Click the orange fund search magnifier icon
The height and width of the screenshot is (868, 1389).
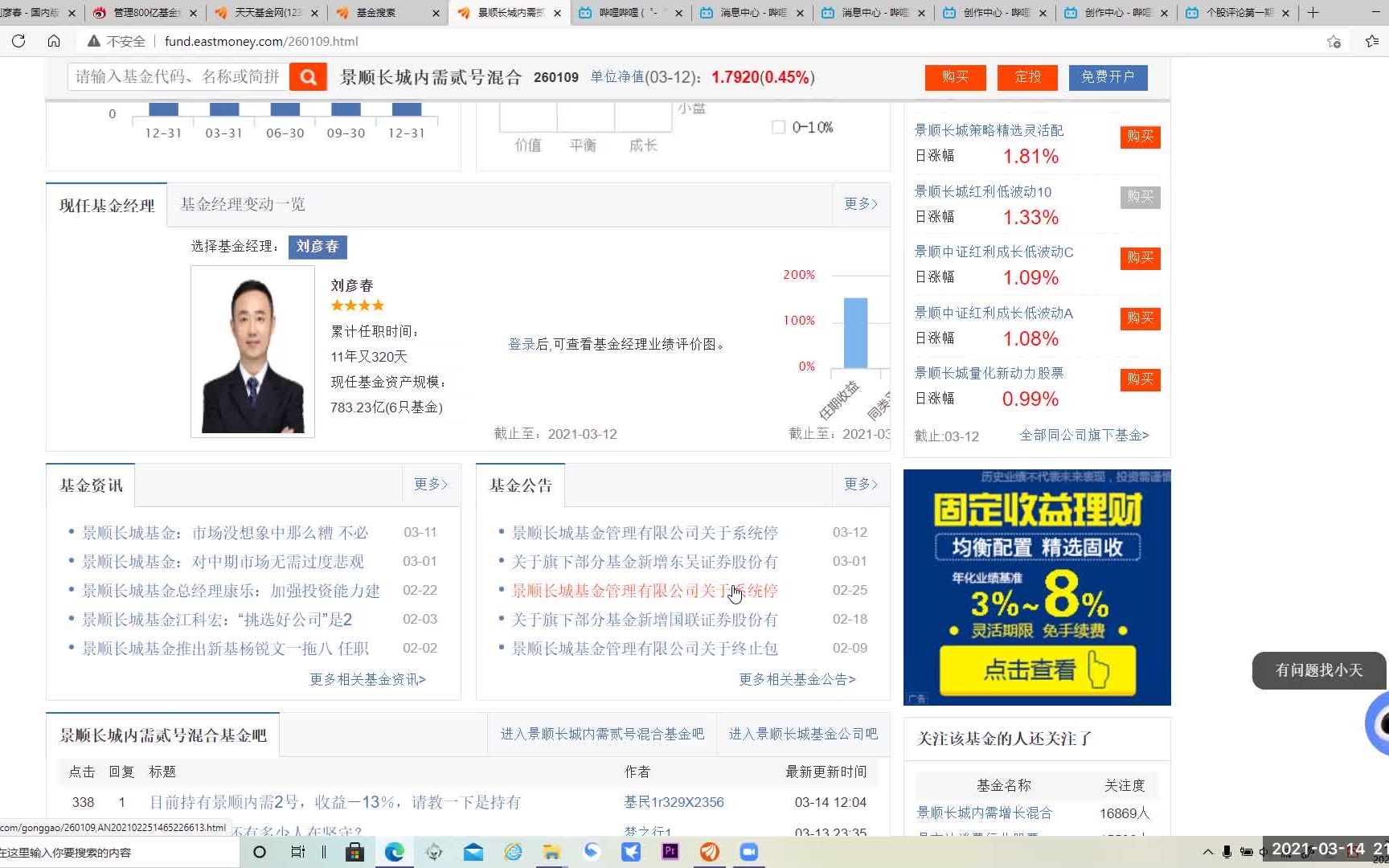(x=308, y=76)
